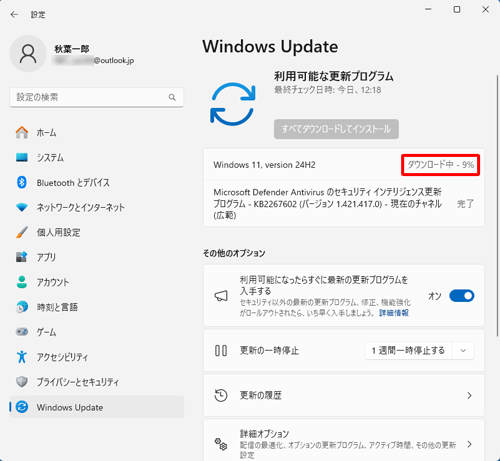500x461 pixels.
Task: Click the search magnifier icon
Action: pos(172,97)
